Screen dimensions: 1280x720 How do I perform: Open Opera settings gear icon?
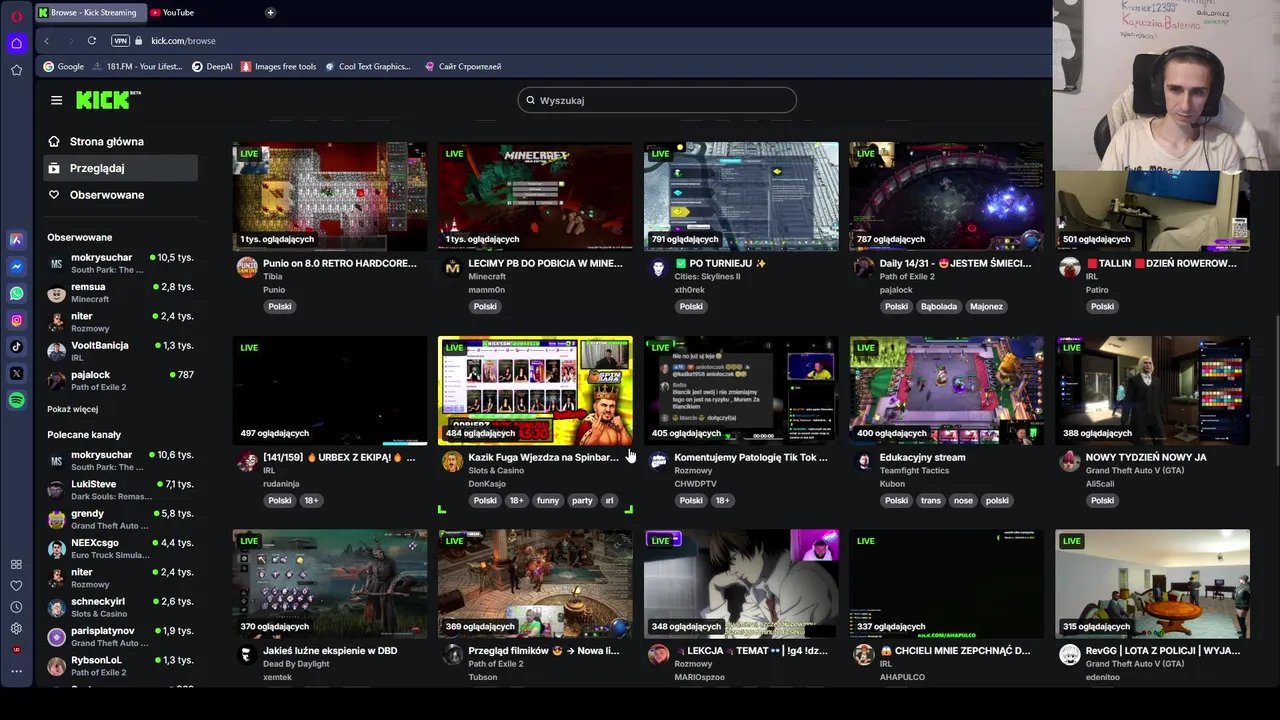16,628
